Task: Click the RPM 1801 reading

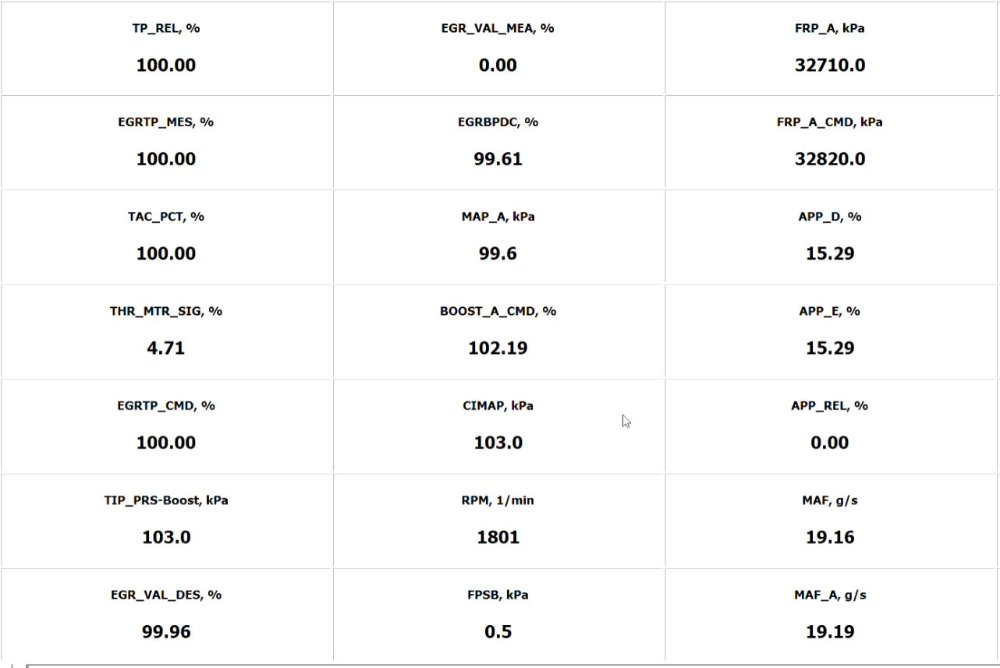Action: coord(498,520)
